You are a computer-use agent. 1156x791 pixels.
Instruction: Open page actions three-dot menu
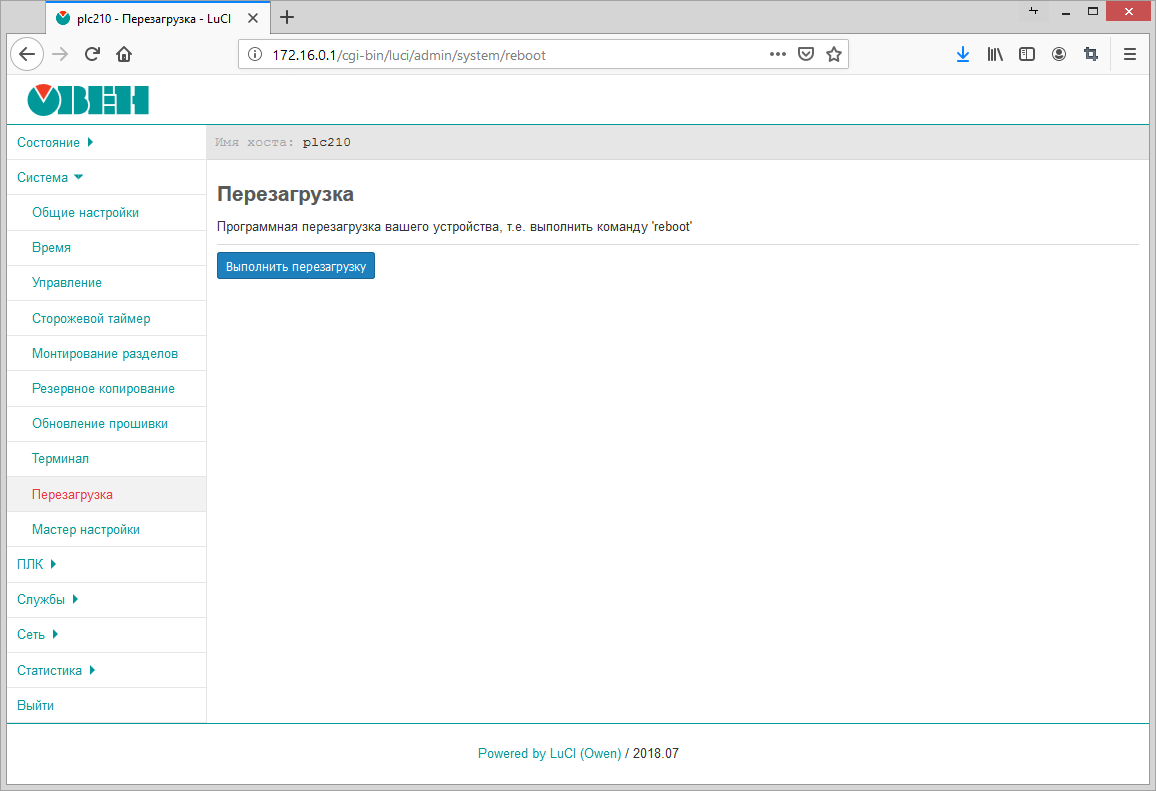coord(777,55)
